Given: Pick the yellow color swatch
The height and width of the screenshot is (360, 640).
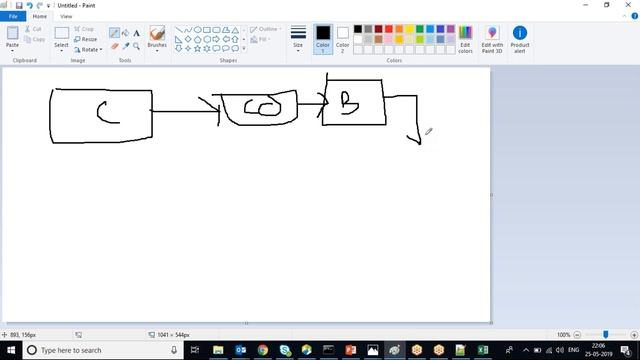Looking at the screenshot, I should tap(409, 29).
